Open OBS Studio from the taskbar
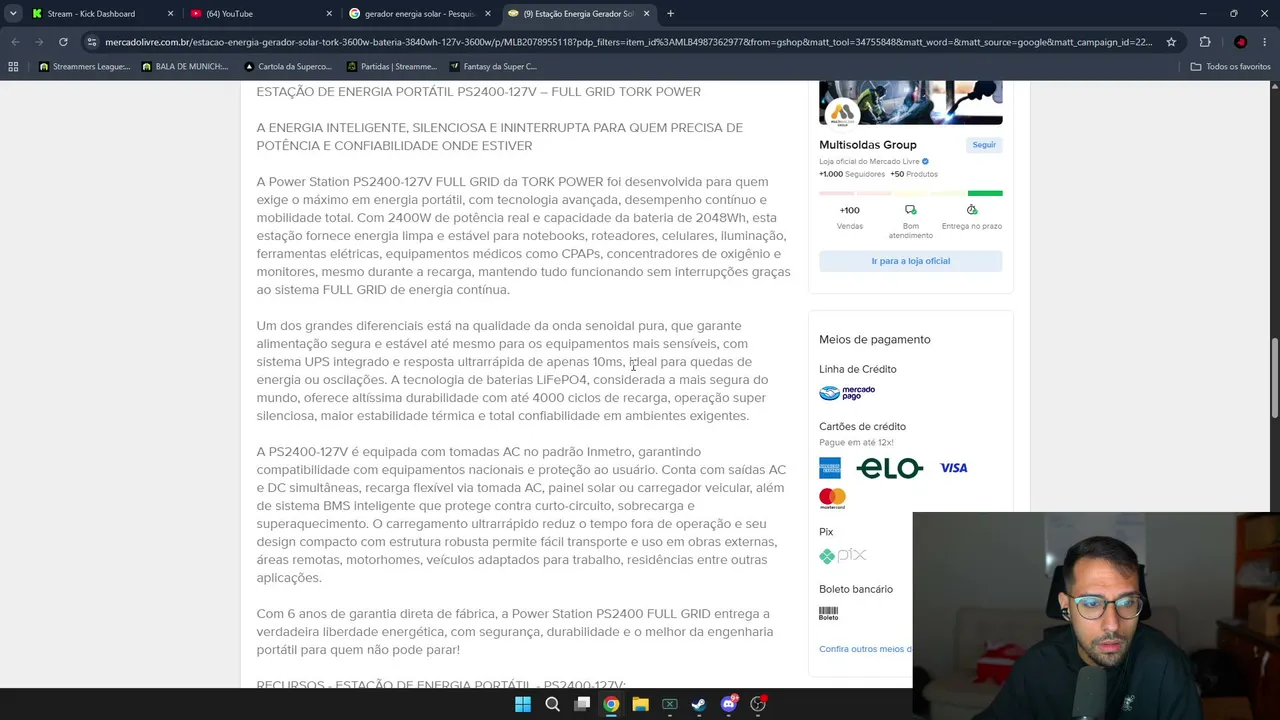 pyautogui.click(x=758, y=704)
